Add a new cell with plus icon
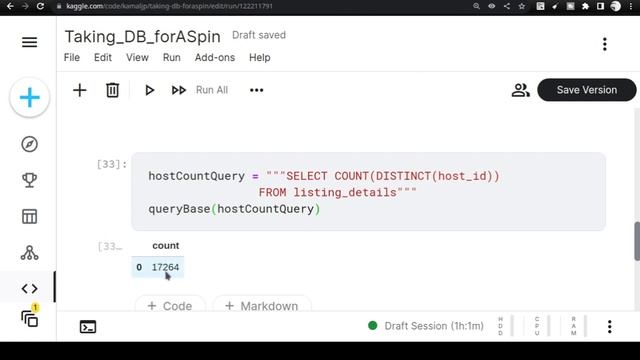 80,90
